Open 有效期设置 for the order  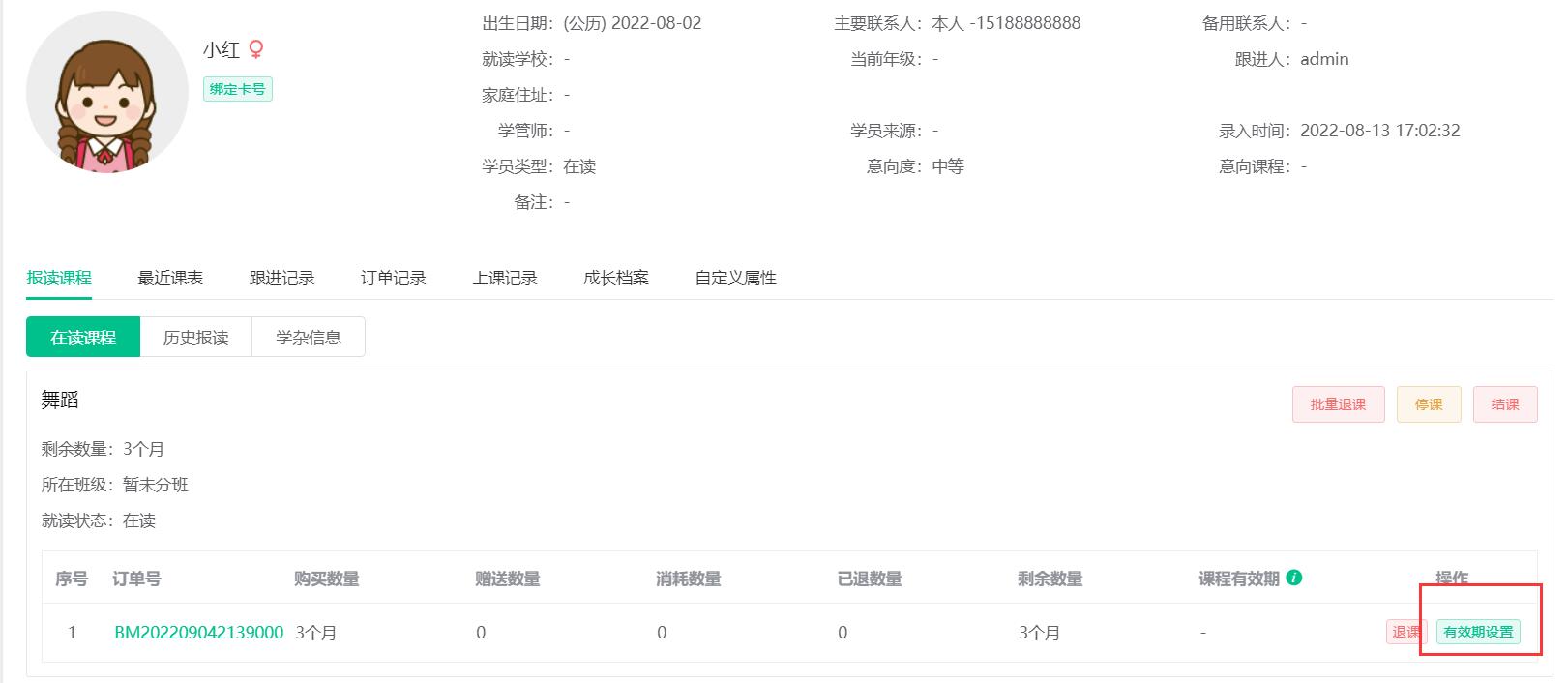[1477, 633]
